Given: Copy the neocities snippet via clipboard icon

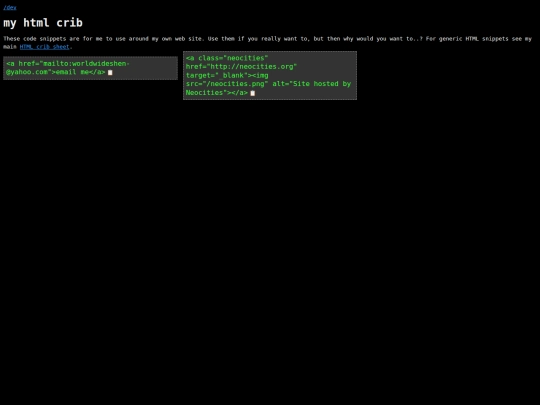Looking at the screenshot, I should [253, 93].
